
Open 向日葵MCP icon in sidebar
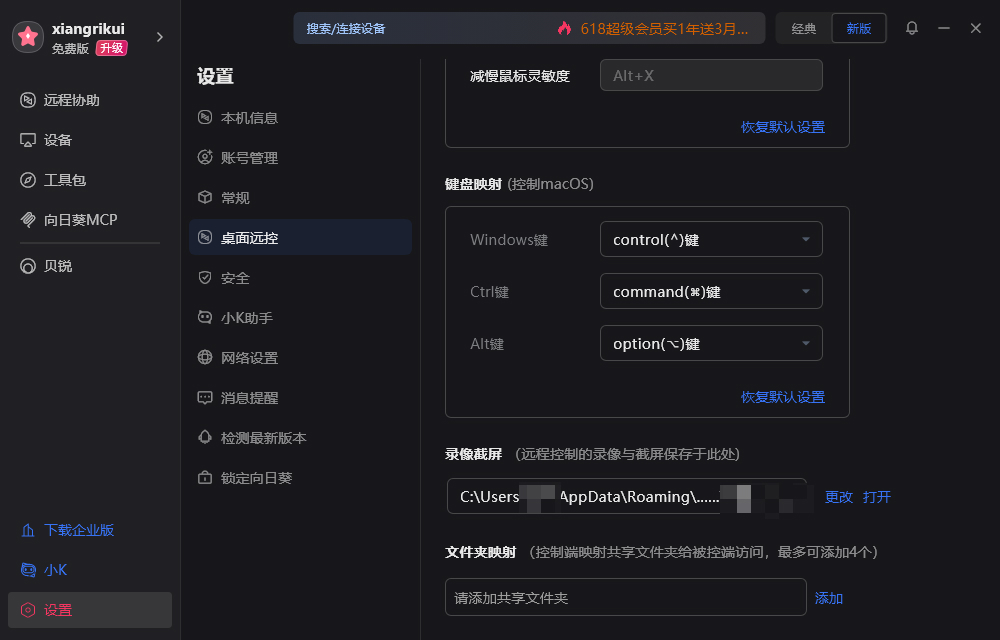27,220
